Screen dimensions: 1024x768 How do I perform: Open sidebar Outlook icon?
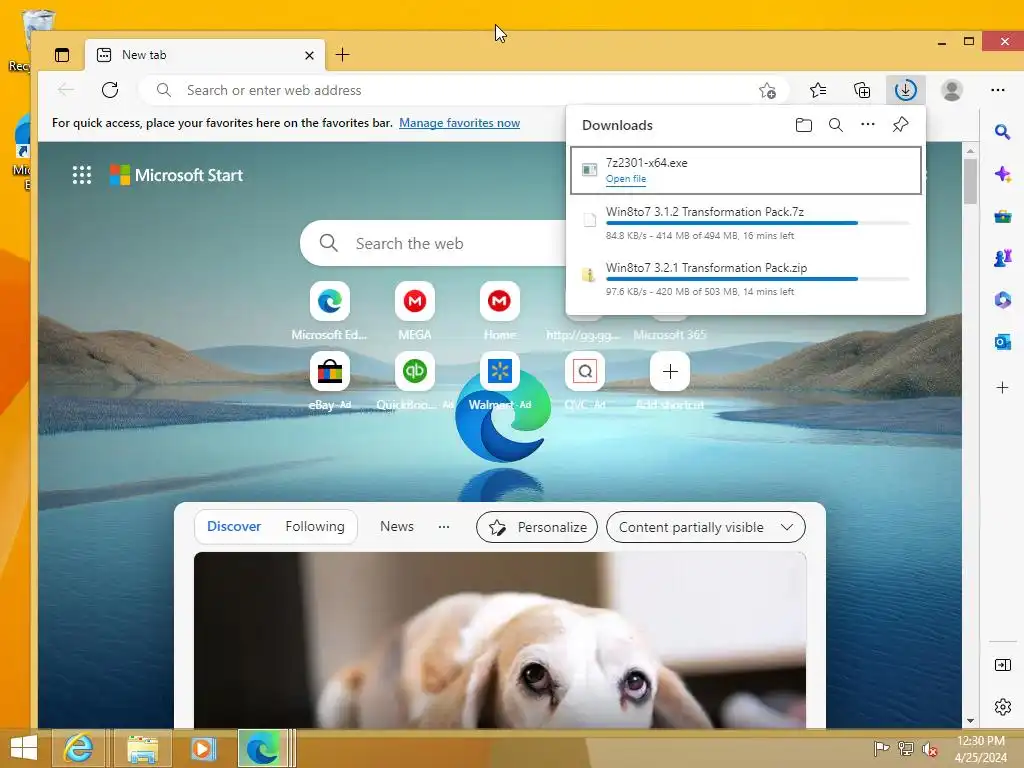(1002, 342)
